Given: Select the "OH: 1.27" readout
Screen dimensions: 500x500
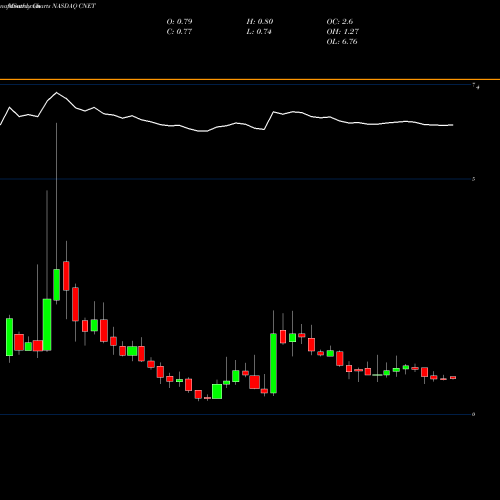Looking at the screenshot, I should (343, 32).
